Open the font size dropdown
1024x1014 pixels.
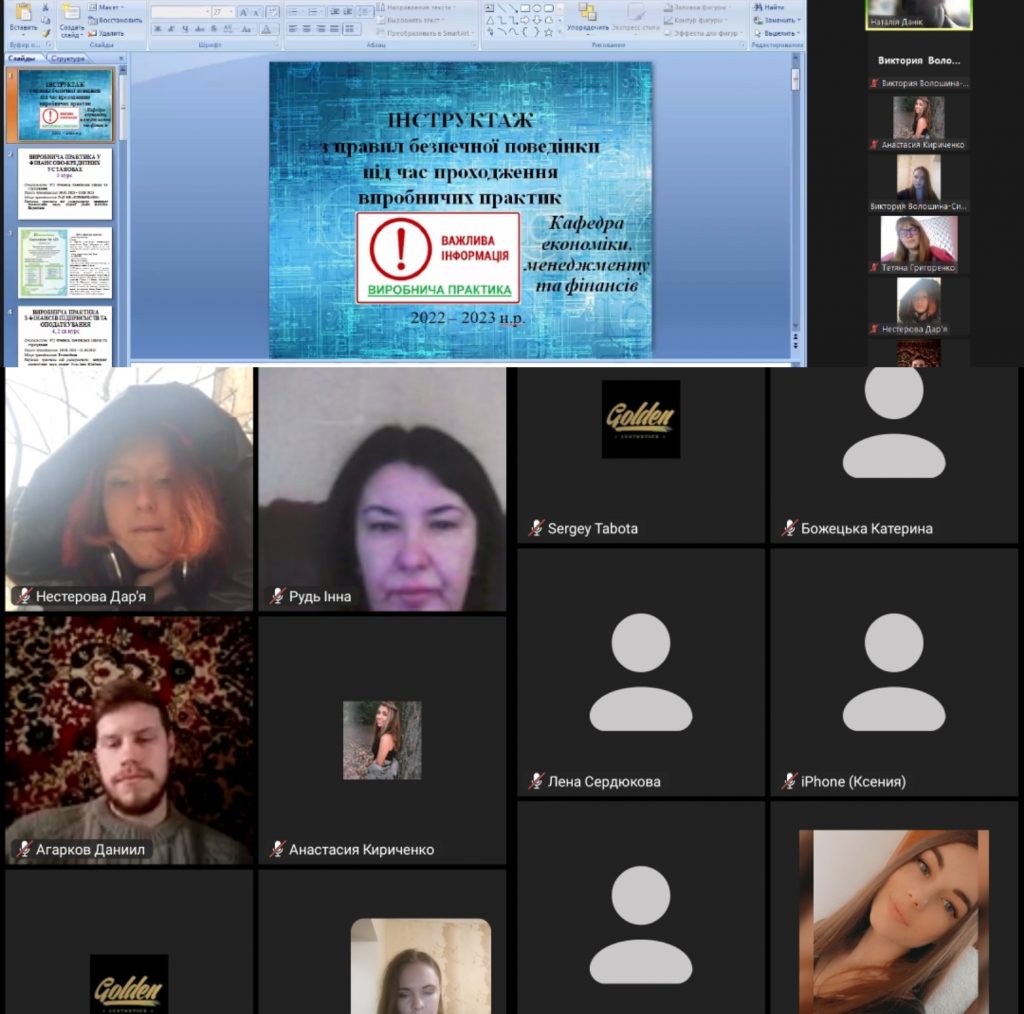233,12
